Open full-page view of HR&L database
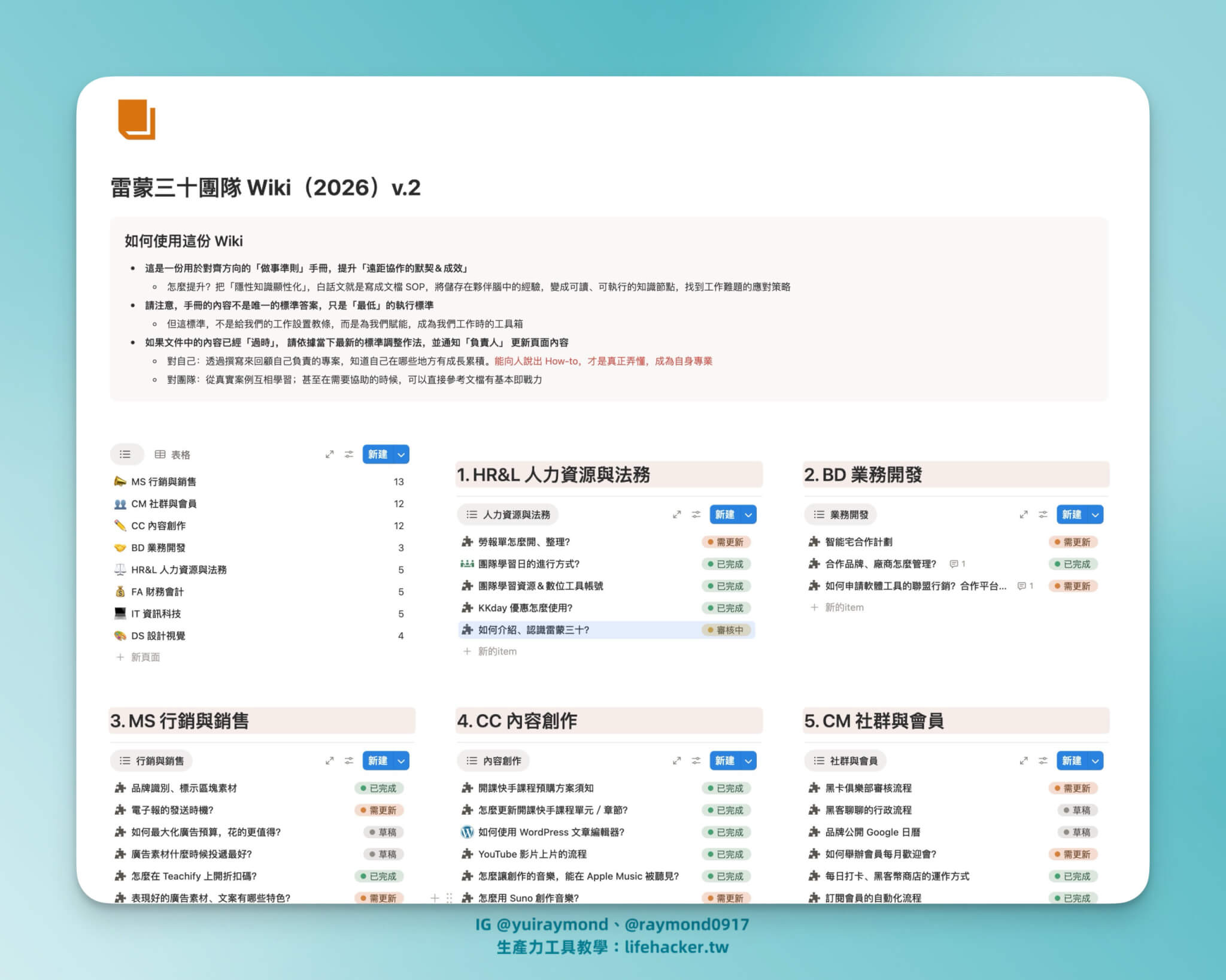 pos(676,514)
